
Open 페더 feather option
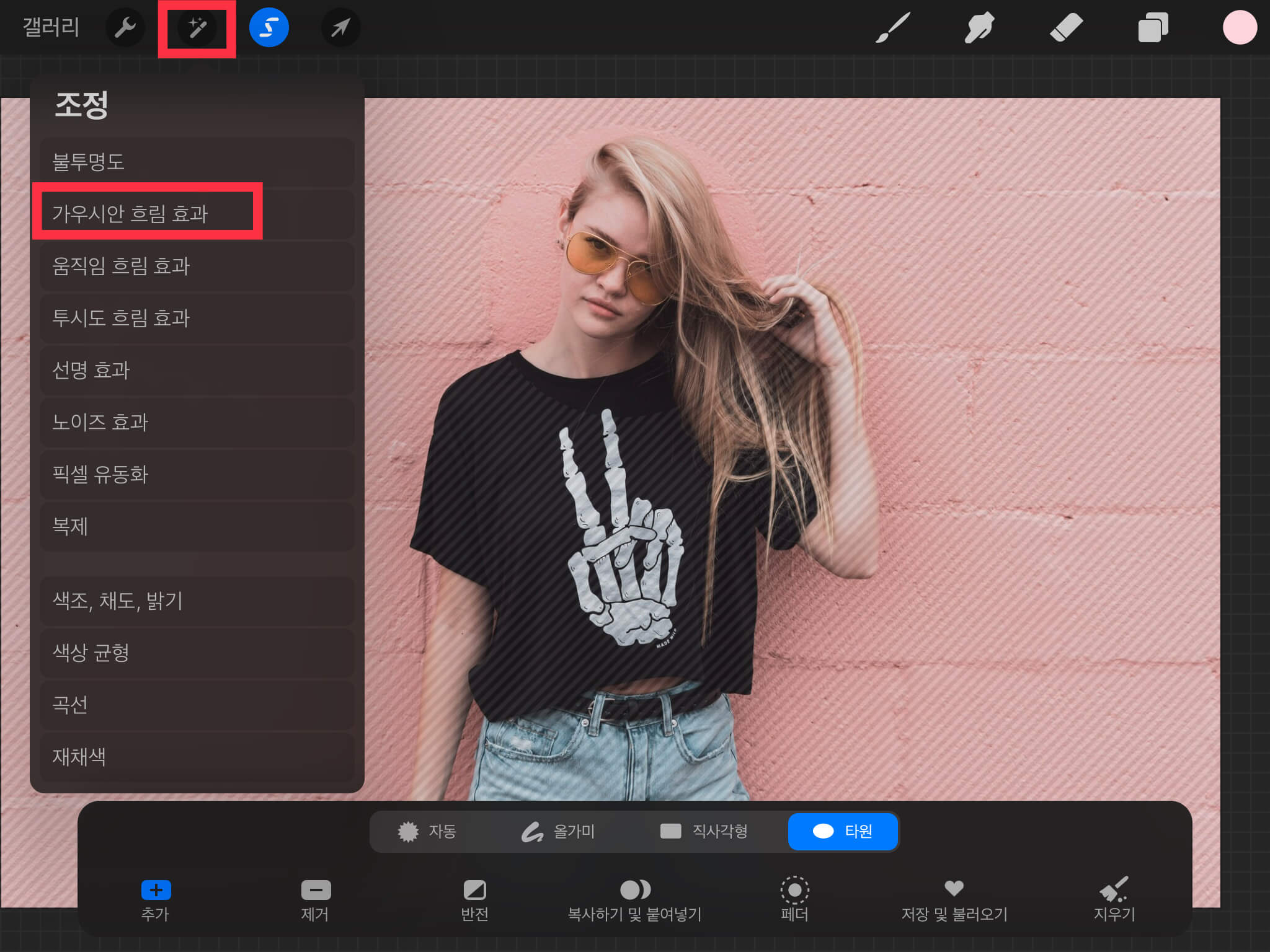click(x=794, y=899)
